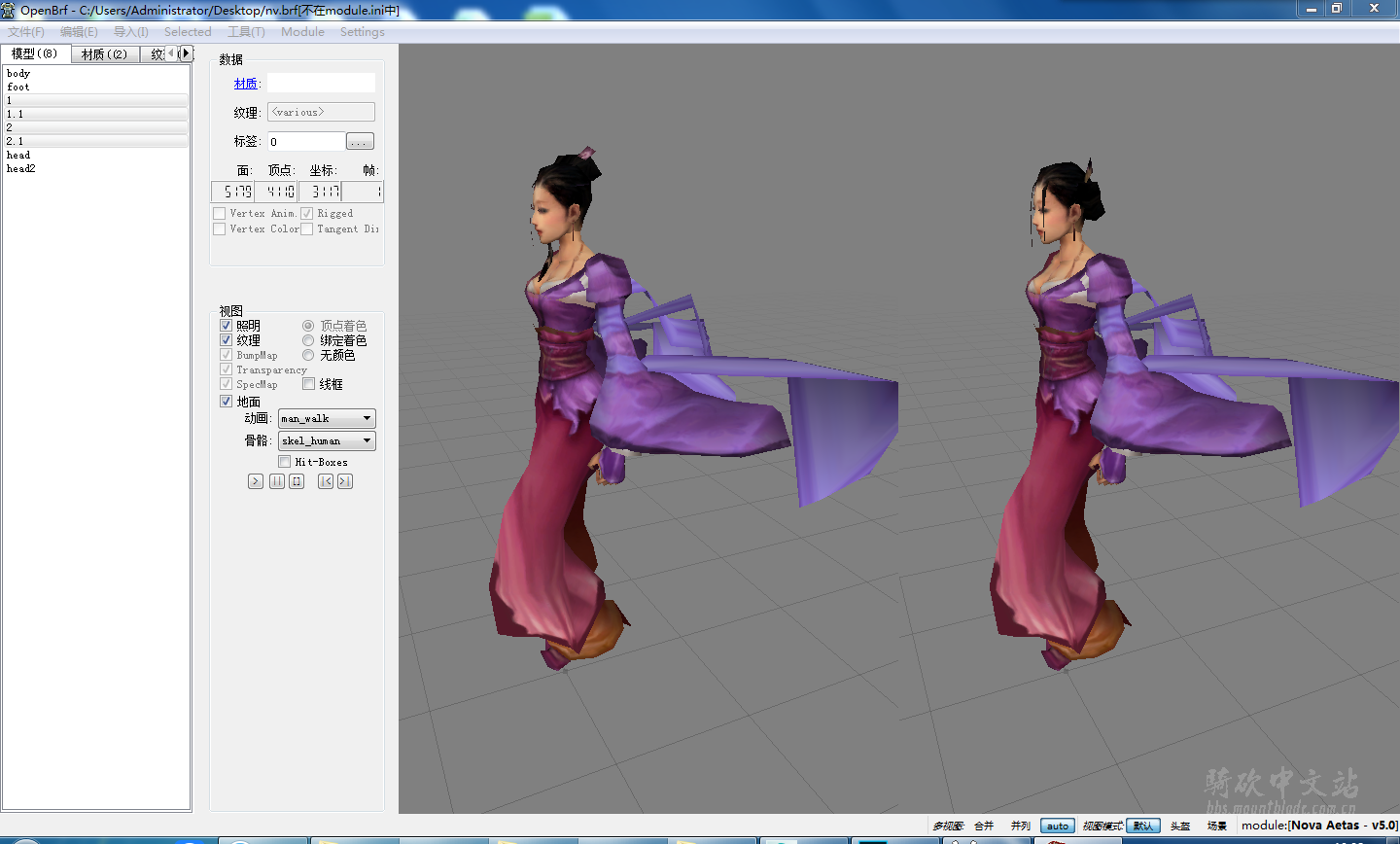Click the 纹理 <various> texture field
This screenshot has height=844, width=1400.
pos(321,112)
